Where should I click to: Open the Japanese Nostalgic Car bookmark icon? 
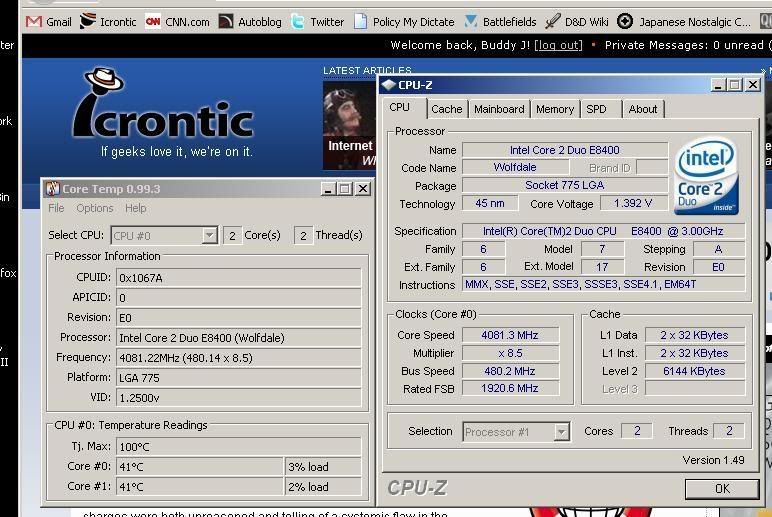[625, 22]
